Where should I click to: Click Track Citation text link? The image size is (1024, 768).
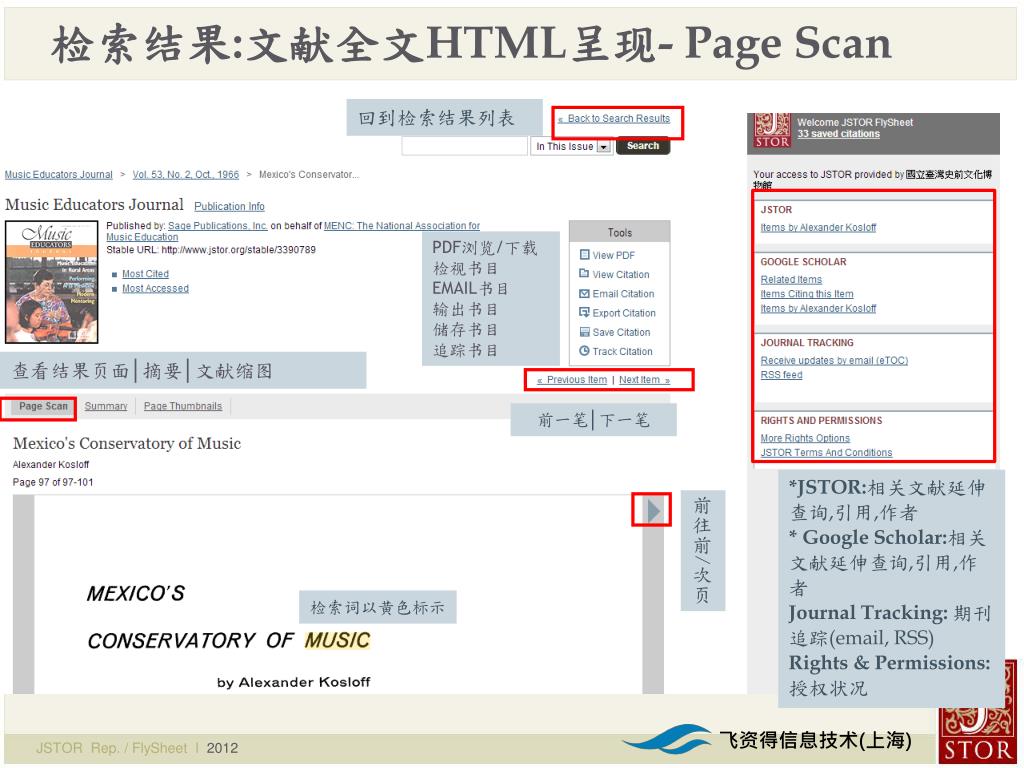pos(622,351)
